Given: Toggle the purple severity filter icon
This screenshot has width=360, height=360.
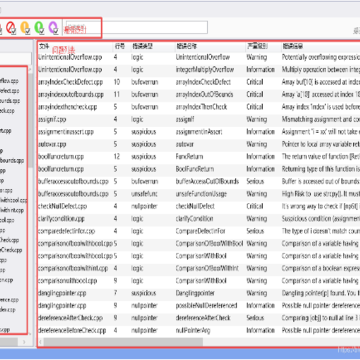Looking at the screenshot, I should 53,27.
